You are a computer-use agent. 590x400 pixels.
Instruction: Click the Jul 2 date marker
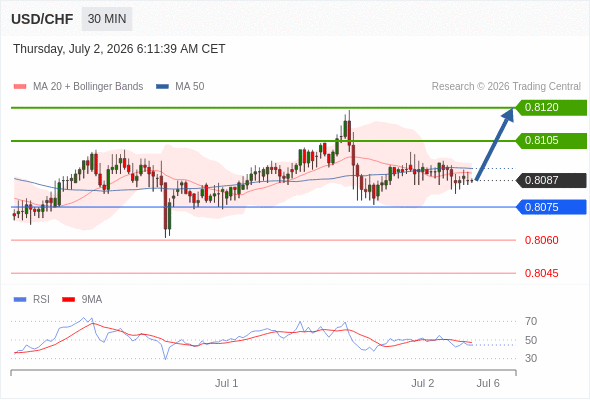coord(423,383)
